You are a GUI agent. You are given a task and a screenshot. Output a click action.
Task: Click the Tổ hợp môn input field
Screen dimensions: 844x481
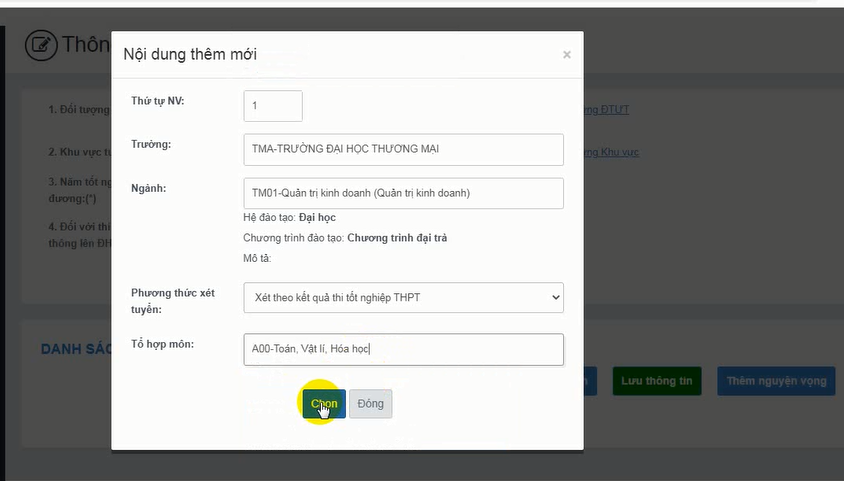403,349
